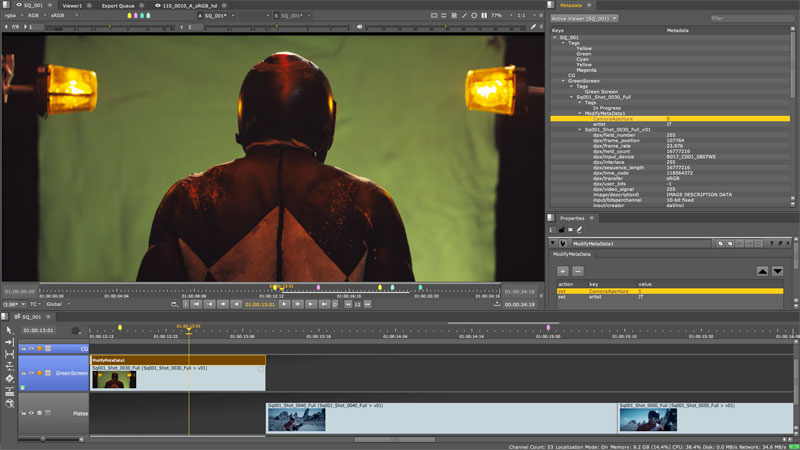Click the lock icon in Properties toolbar
This screenshot has height=450, width=800.
tap(562, 230)
